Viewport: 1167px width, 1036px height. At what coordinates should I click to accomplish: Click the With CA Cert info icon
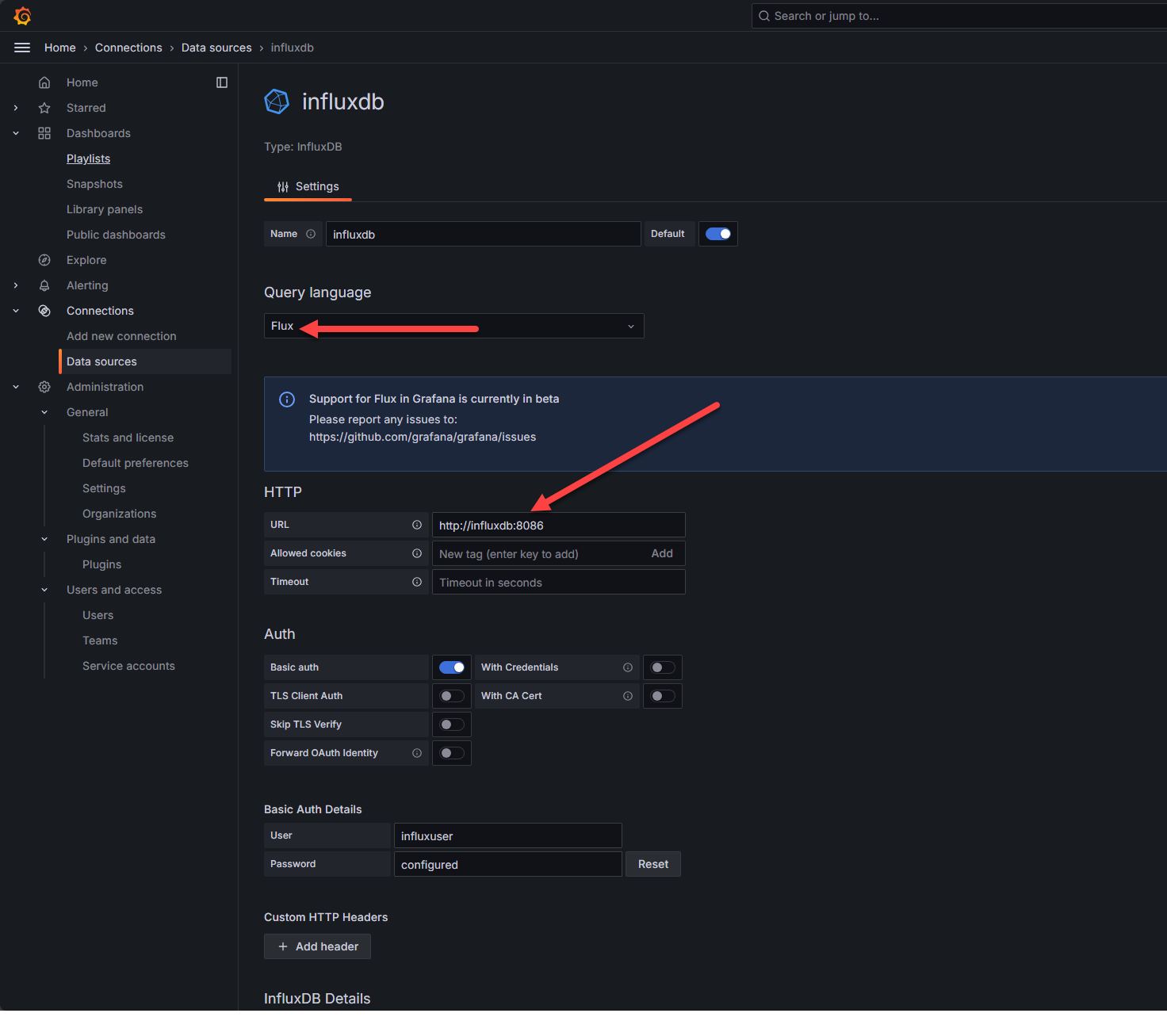click(x=628, y=696)
